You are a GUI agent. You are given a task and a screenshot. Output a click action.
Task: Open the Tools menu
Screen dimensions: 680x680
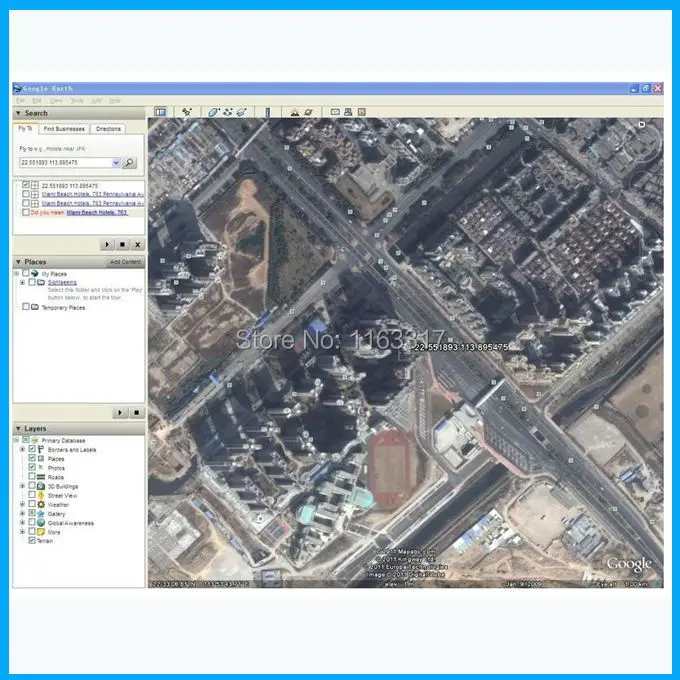click(77, 101)
